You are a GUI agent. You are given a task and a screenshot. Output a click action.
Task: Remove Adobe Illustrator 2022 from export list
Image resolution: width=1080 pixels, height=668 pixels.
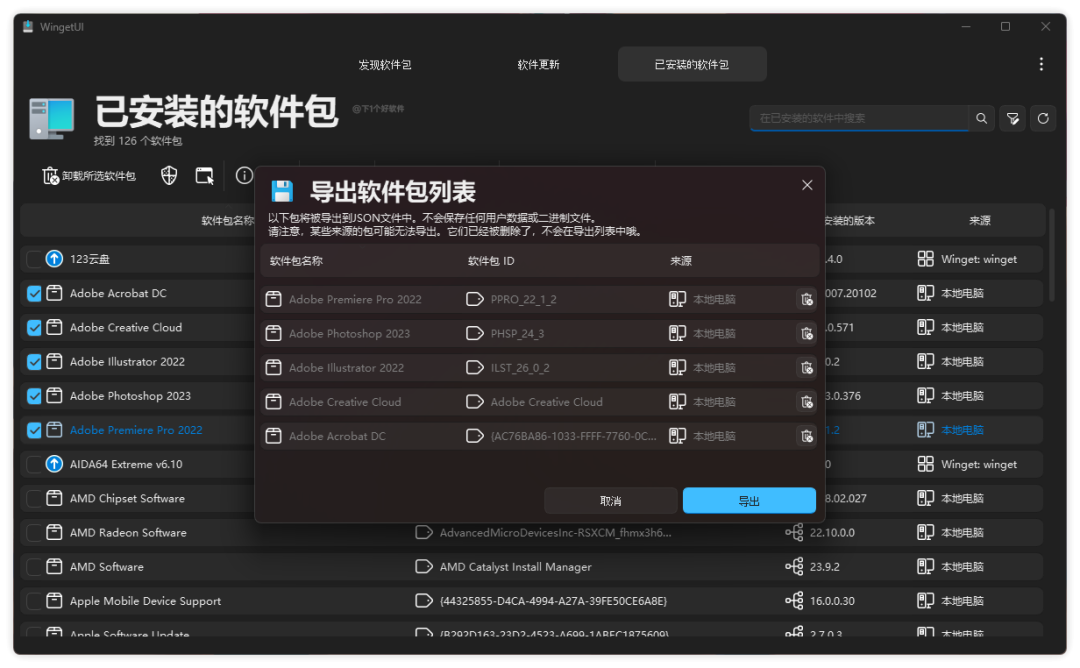click(x=806, y=368)
